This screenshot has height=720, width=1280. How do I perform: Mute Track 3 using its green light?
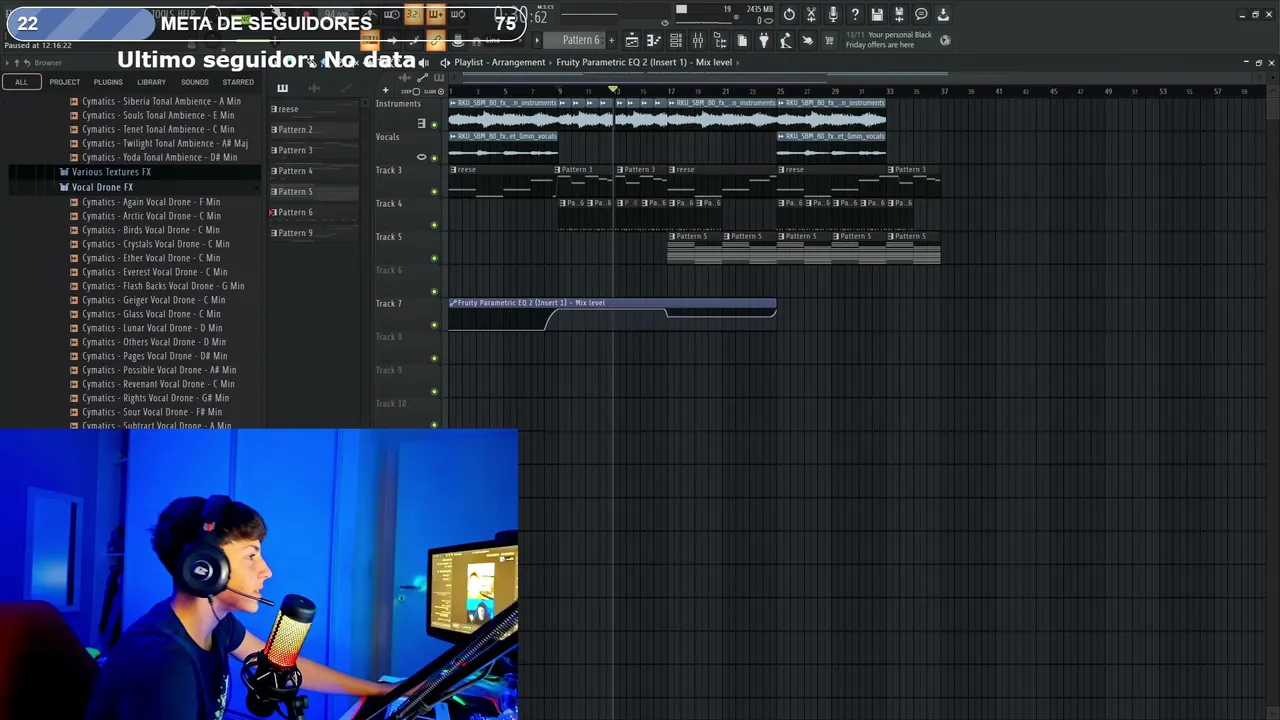click(434, 191)
